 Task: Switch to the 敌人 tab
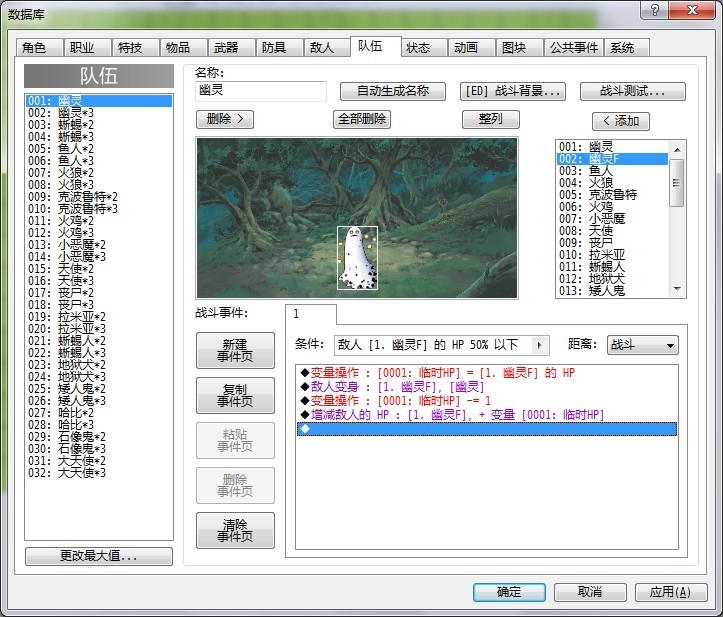(x=326, y=47)
